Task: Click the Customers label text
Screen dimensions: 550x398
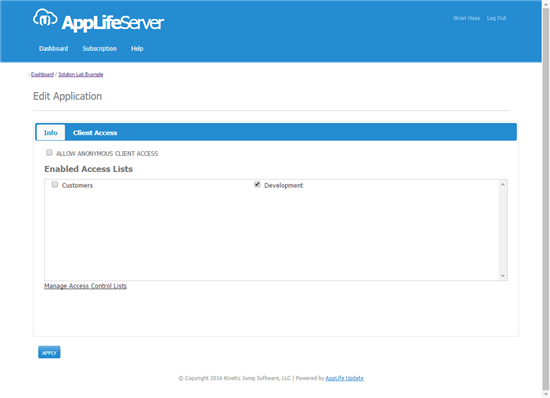Action: click(x=77, y=185)
